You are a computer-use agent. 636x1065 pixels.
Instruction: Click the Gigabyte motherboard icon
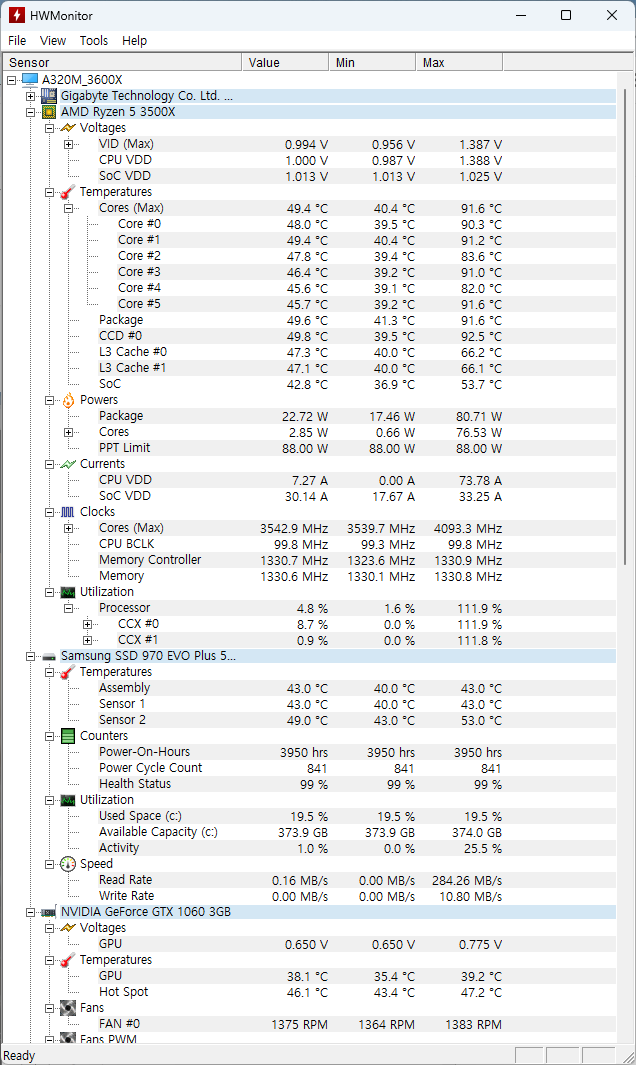click(49, 96)
